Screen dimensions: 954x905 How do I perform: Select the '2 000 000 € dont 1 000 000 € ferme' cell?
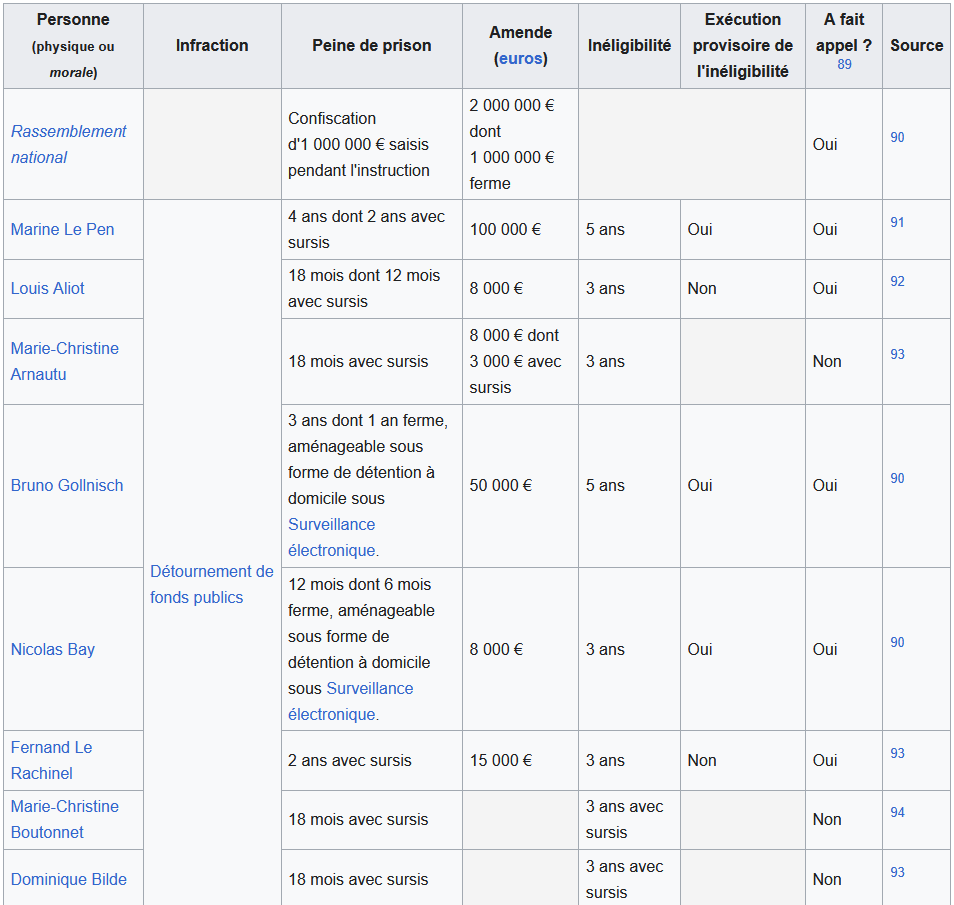[520, 144]
